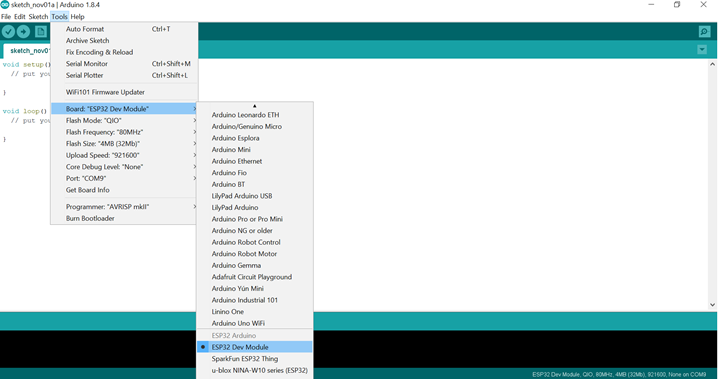Click Get Board Info
Image resolution: width=718 pixels, height=379 pixels.
pos(124,190)
